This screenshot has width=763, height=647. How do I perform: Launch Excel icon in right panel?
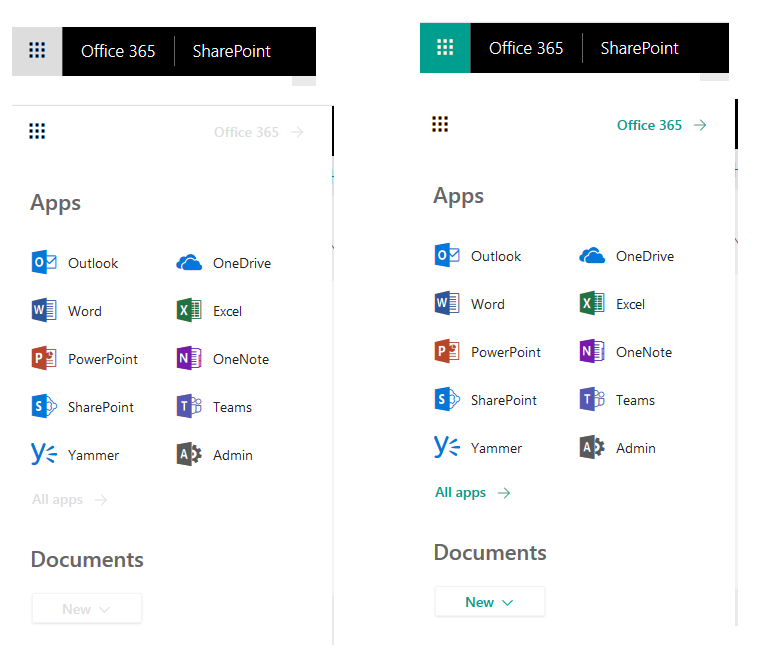coord(592,304)
